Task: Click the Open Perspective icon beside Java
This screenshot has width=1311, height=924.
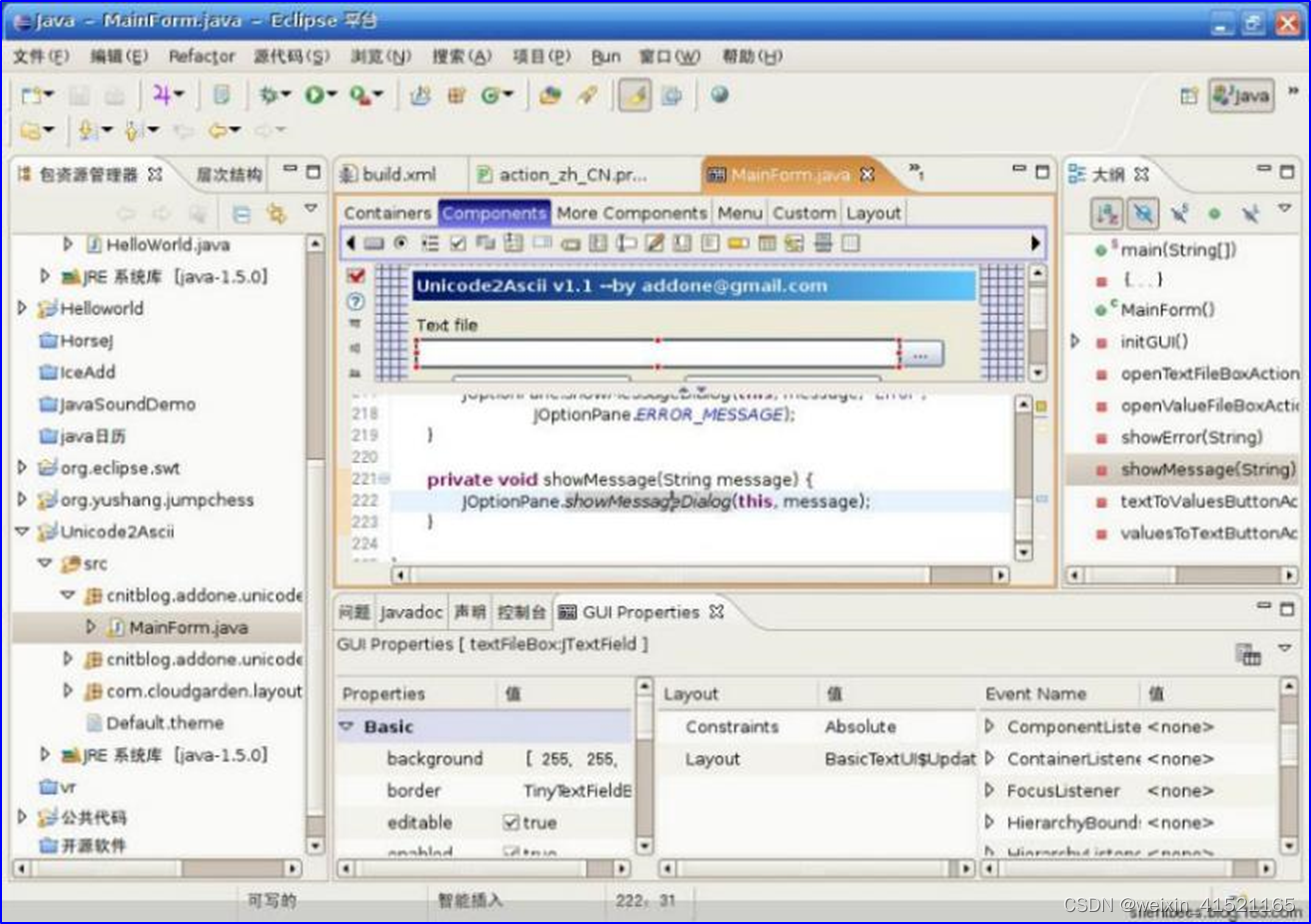Action: click(1189, 96)
